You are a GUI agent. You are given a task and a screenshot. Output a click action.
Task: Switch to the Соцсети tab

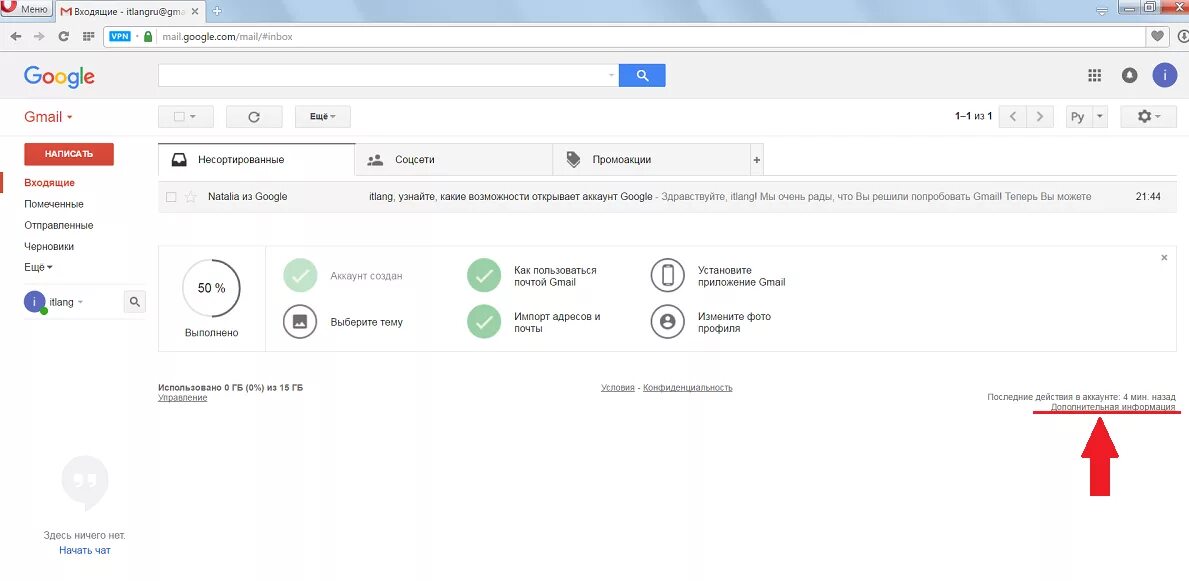pos(453,160)
